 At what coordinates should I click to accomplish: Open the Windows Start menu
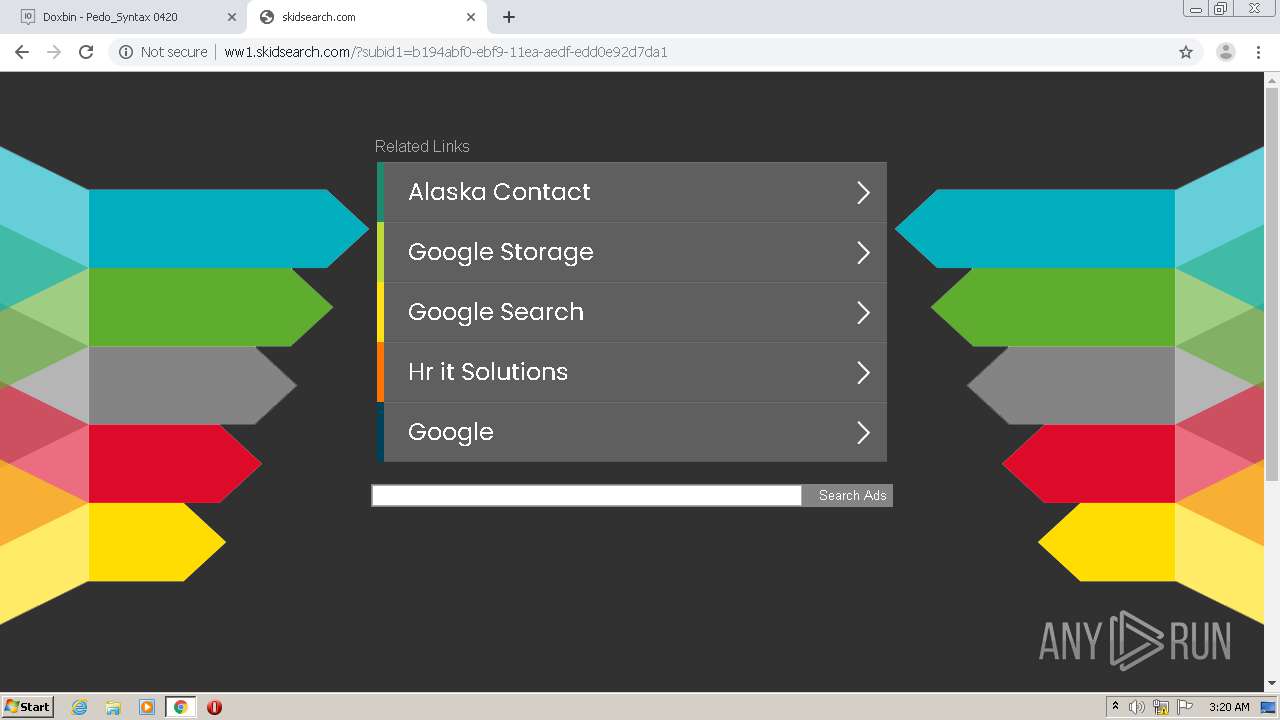pyautogui.click(x=28, y=706)
